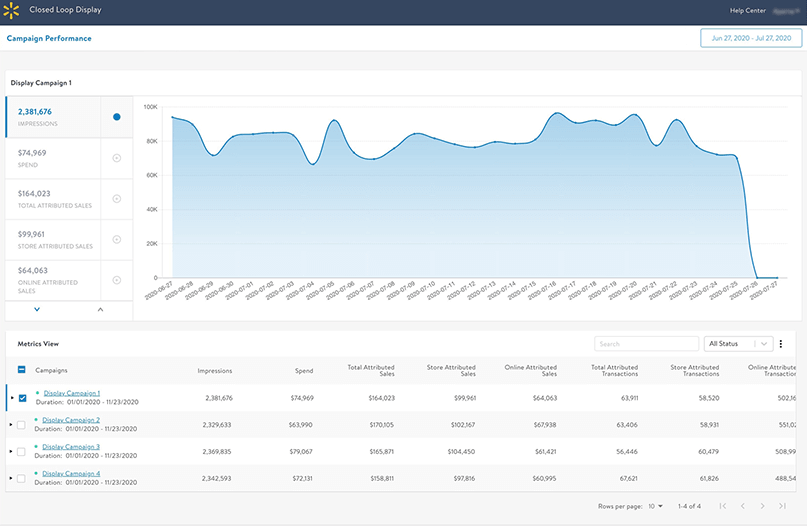
Task: Open the Rows per page dropdown
Action: [655, 507]
